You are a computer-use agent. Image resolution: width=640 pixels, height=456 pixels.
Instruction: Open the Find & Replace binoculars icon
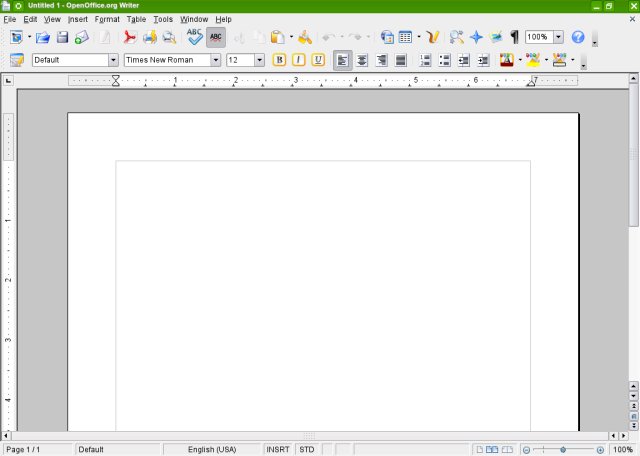tap(456, 37)
